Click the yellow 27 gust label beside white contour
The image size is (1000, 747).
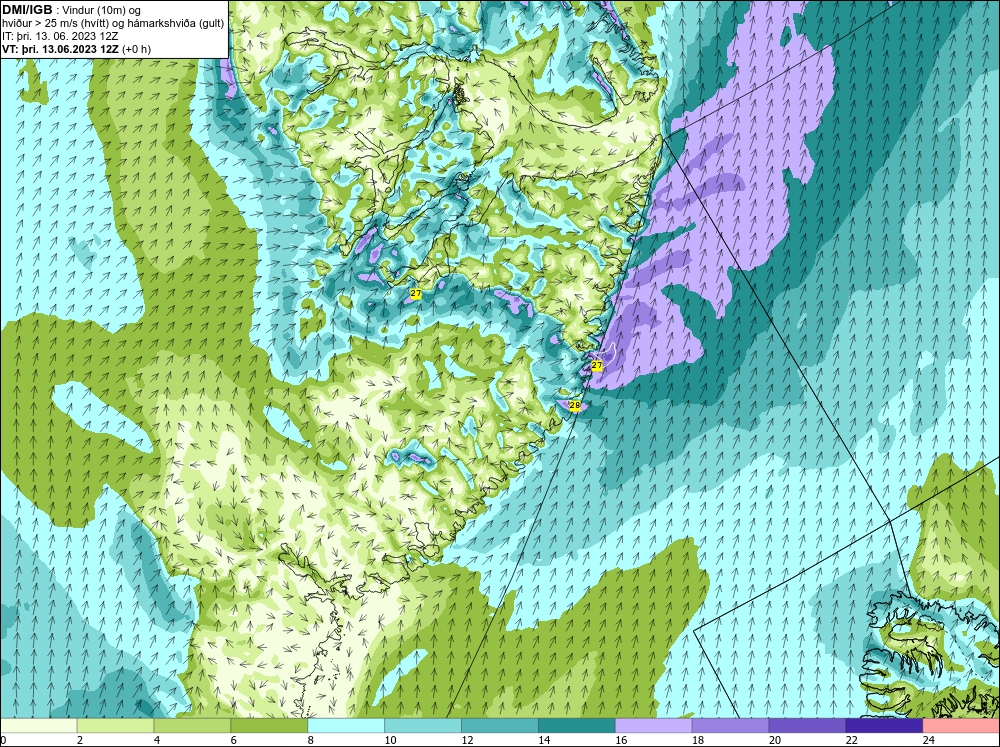pos(597,366)
